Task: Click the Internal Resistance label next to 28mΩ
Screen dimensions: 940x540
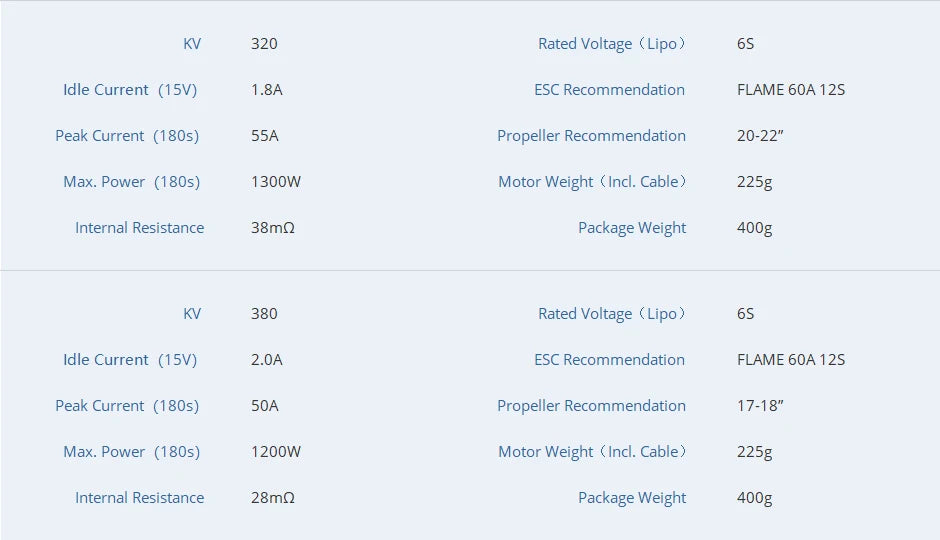Action: tap(139, 498)
